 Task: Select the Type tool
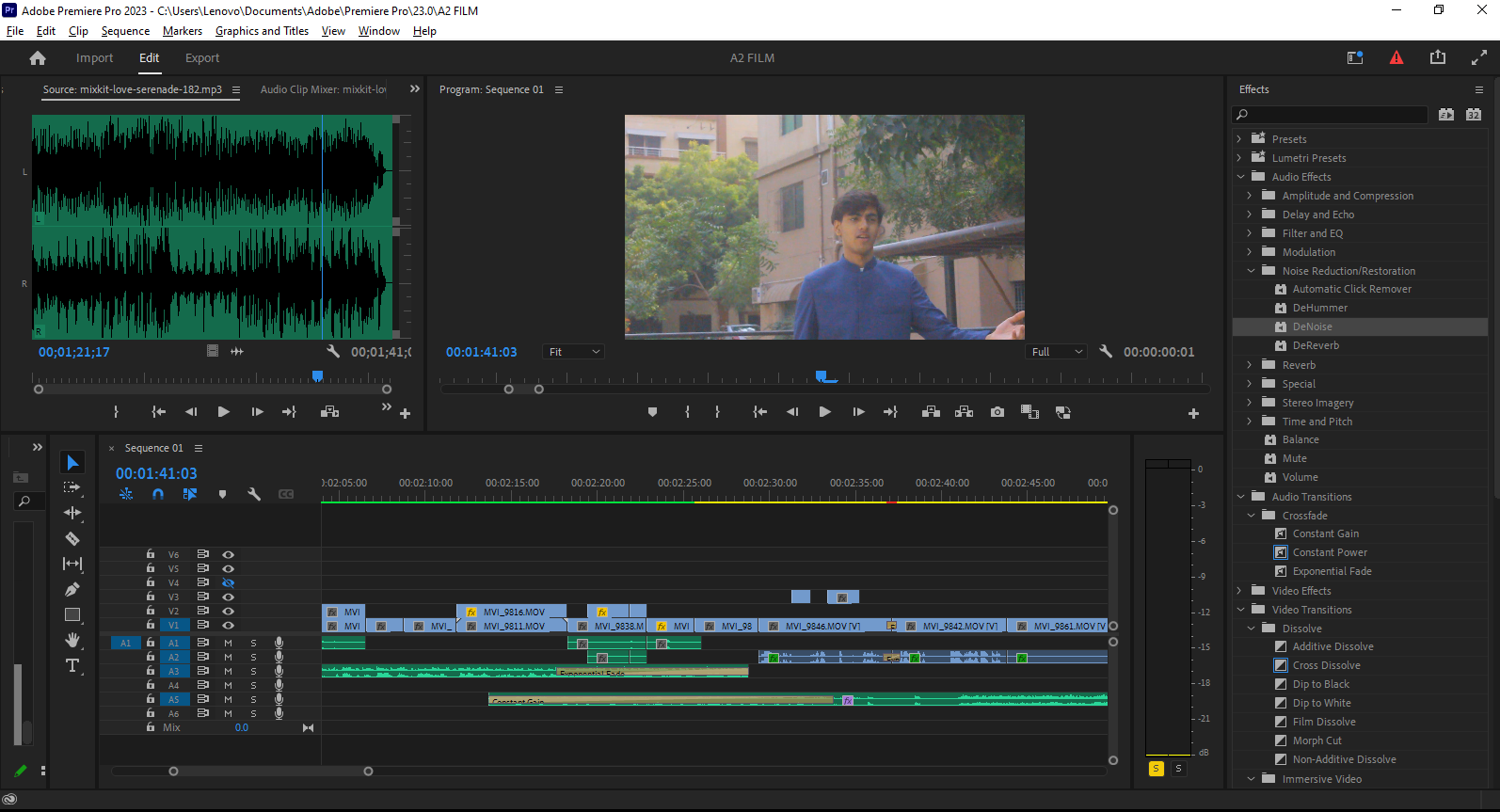(72, 665)
